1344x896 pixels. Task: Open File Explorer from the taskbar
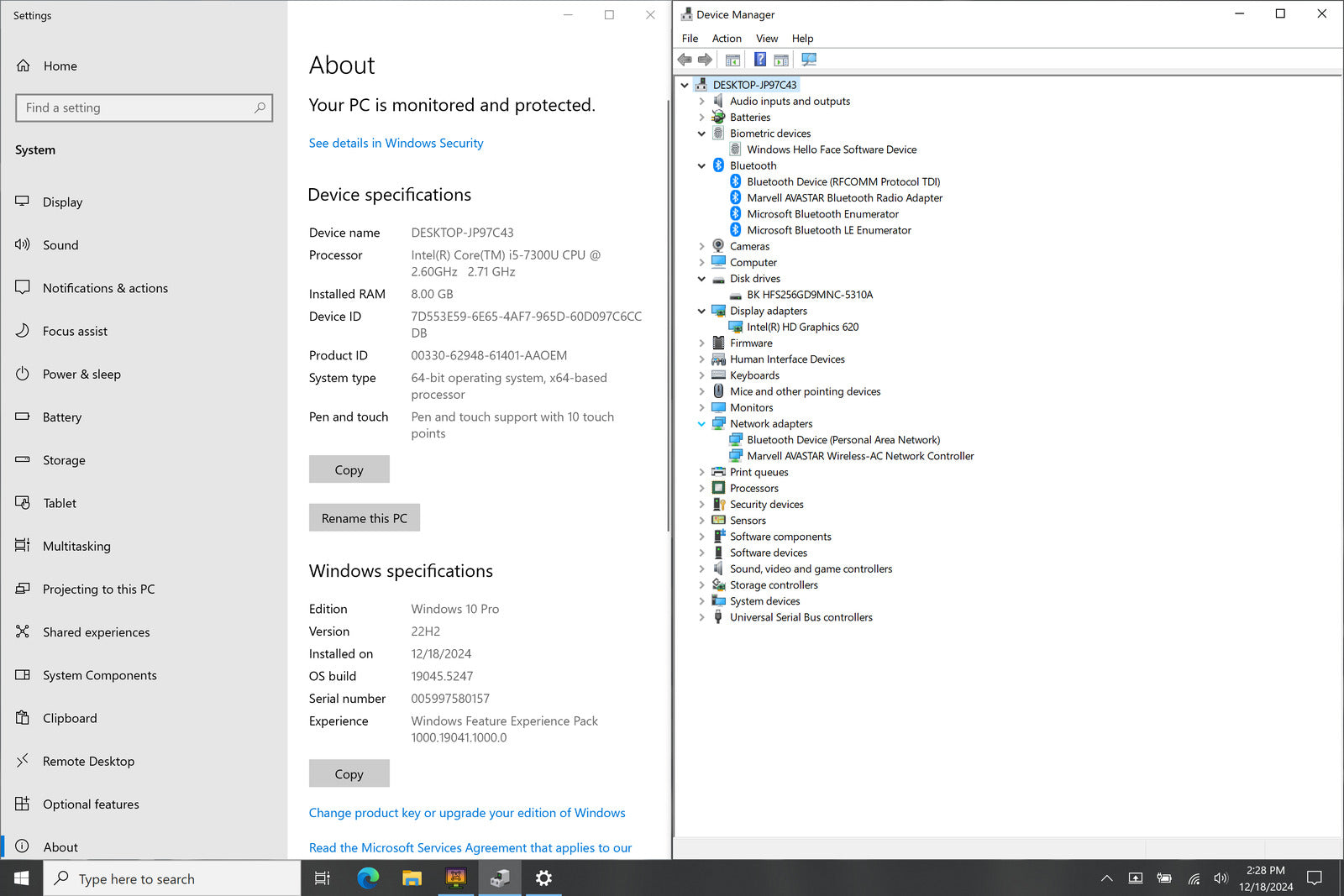click(x=412, y=878)
